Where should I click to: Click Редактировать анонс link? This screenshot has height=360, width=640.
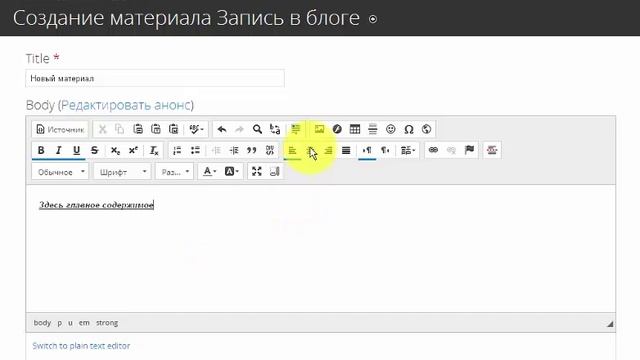tap(127, 105)
